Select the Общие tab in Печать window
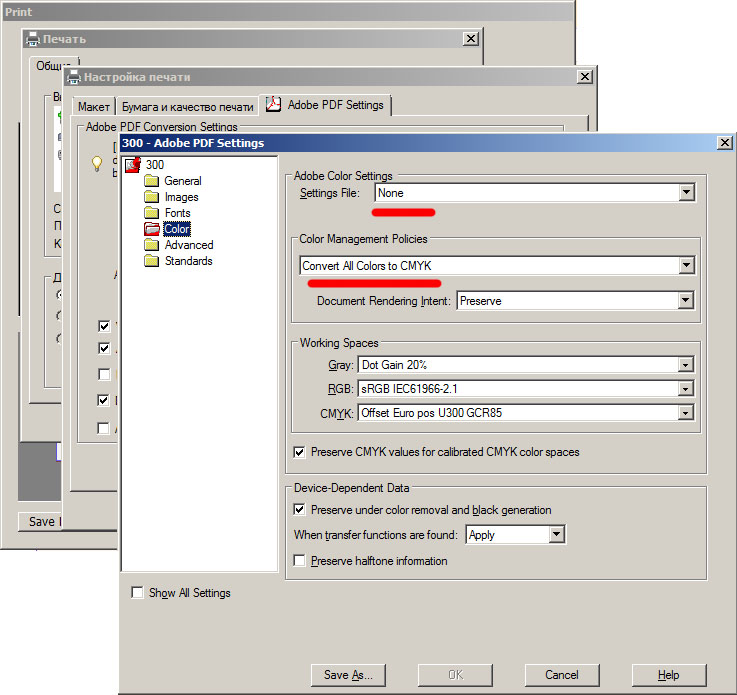The width and height of the screenshot is (737, 695). coord(53,65)
